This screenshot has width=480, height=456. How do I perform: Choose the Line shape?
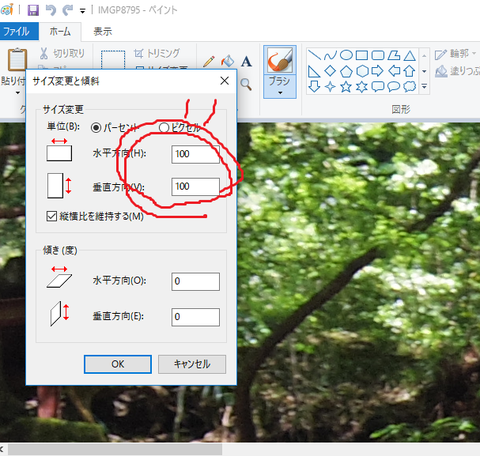314,55
